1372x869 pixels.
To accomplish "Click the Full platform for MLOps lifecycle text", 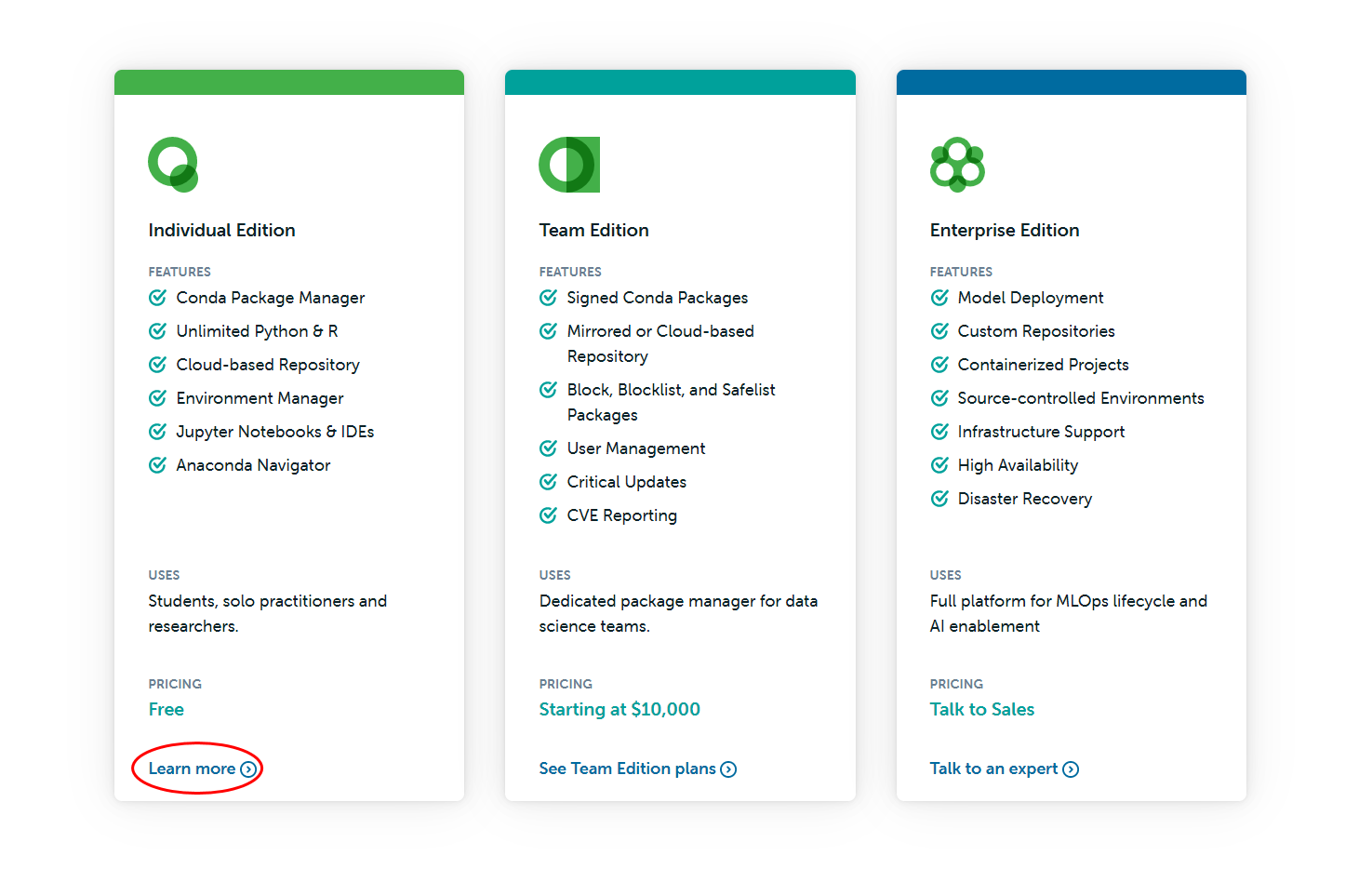I will 1069,614.
